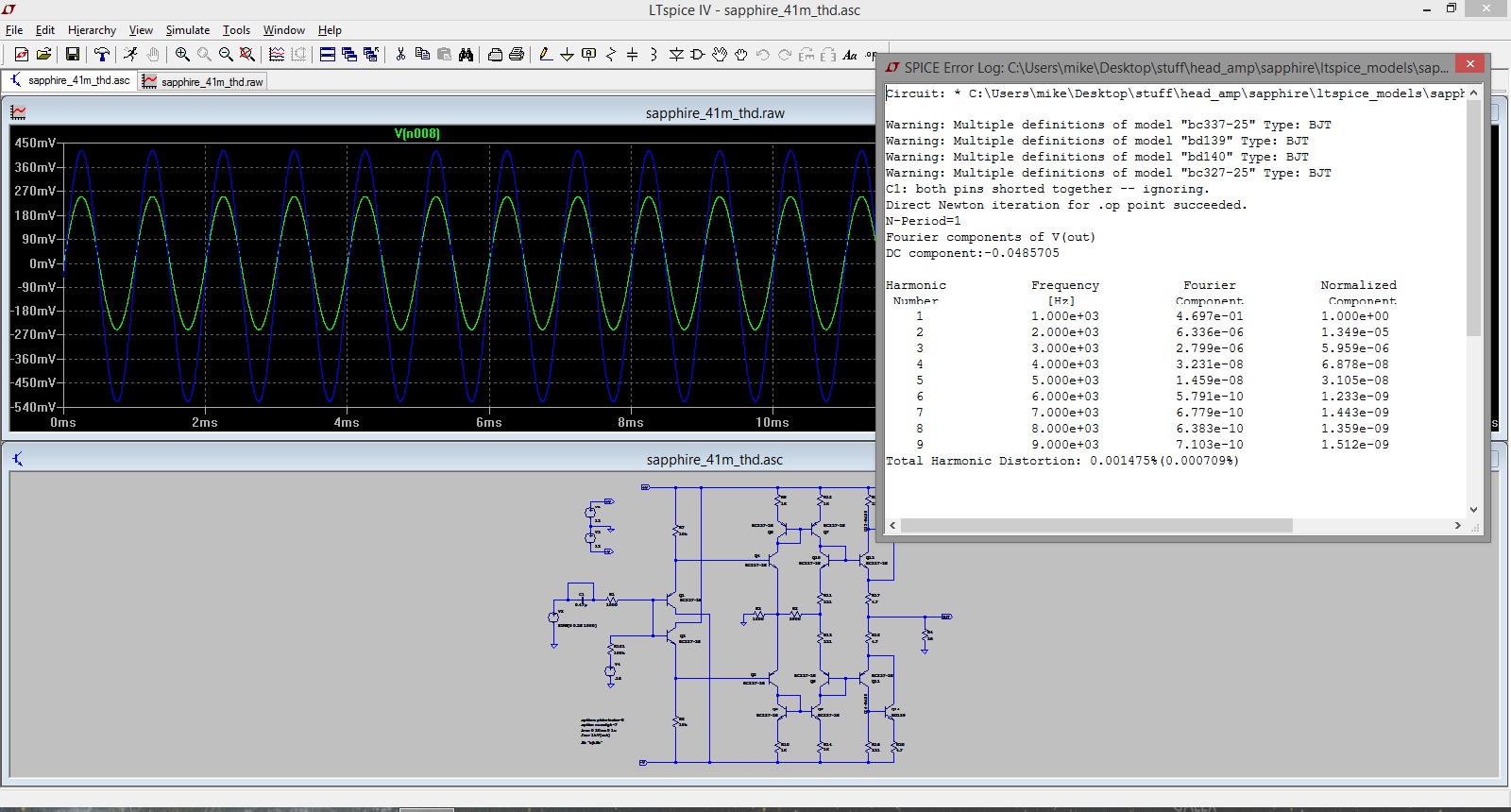
Task: Click the bd139 model warning line
Action: click(1097, 141)
